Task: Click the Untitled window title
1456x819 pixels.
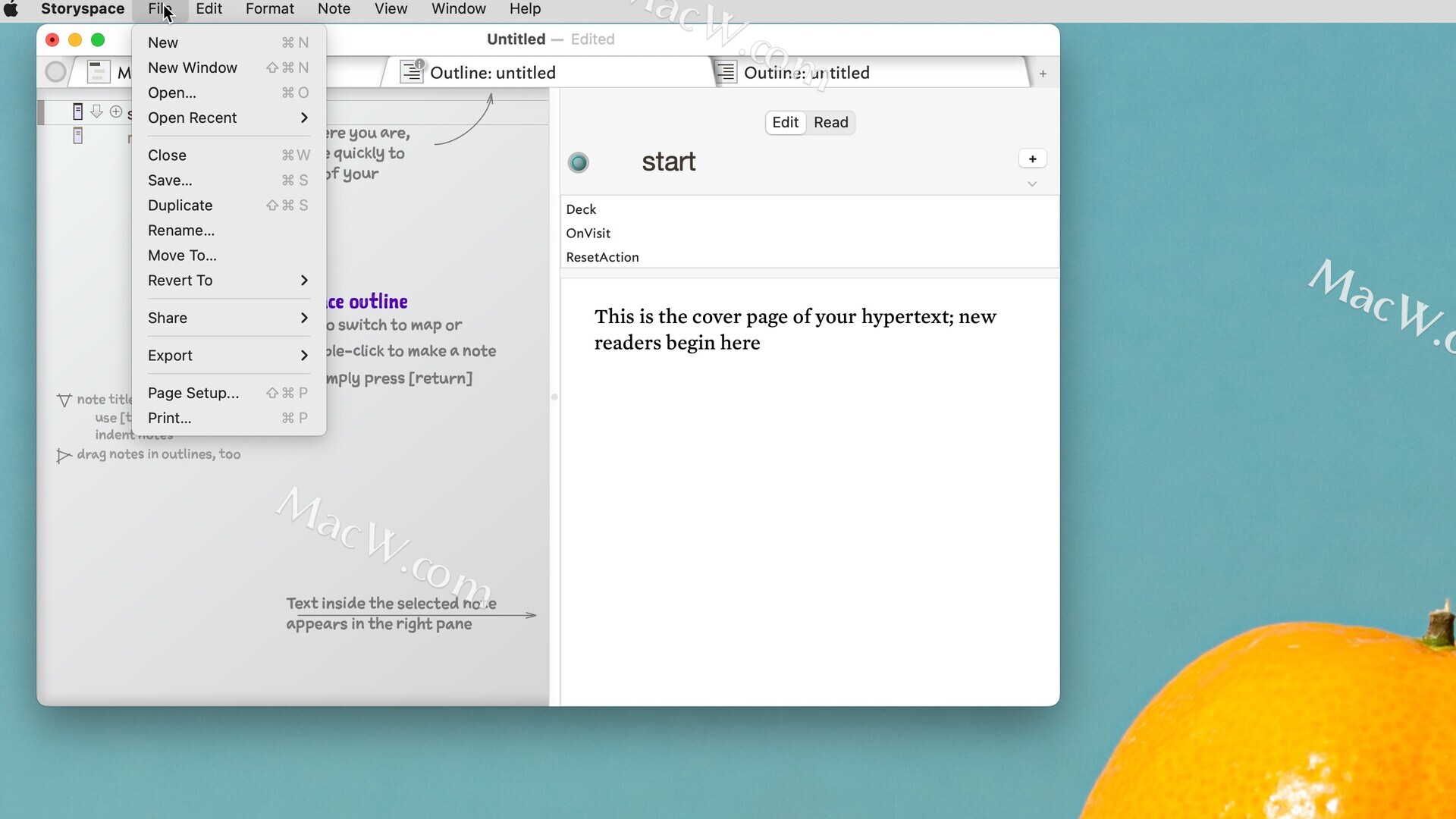Action: (x=516, y=39)
